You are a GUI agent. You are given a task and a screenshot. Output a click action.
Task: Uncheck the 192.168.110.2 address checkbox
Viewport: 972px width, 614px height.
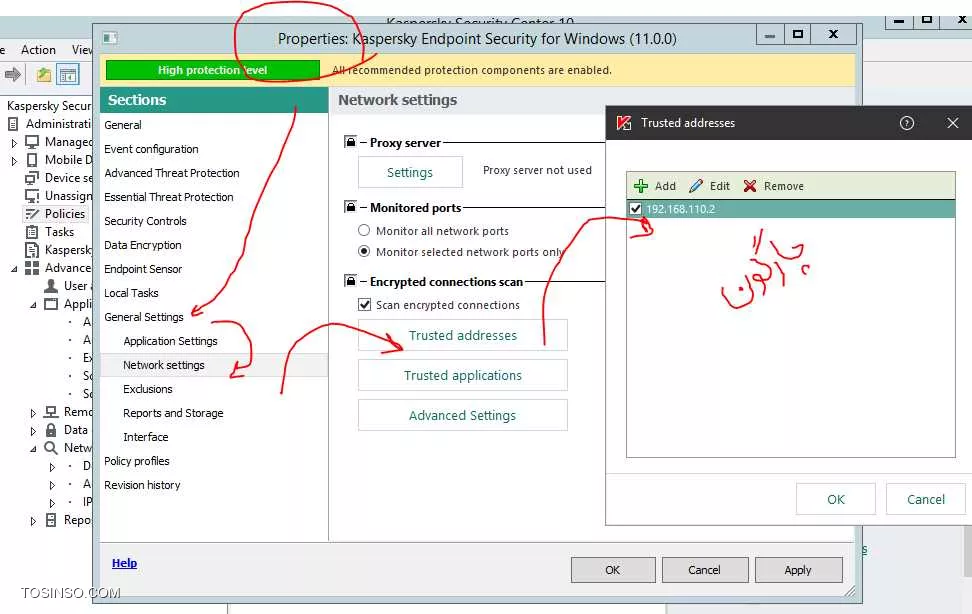tap(635, 208)
